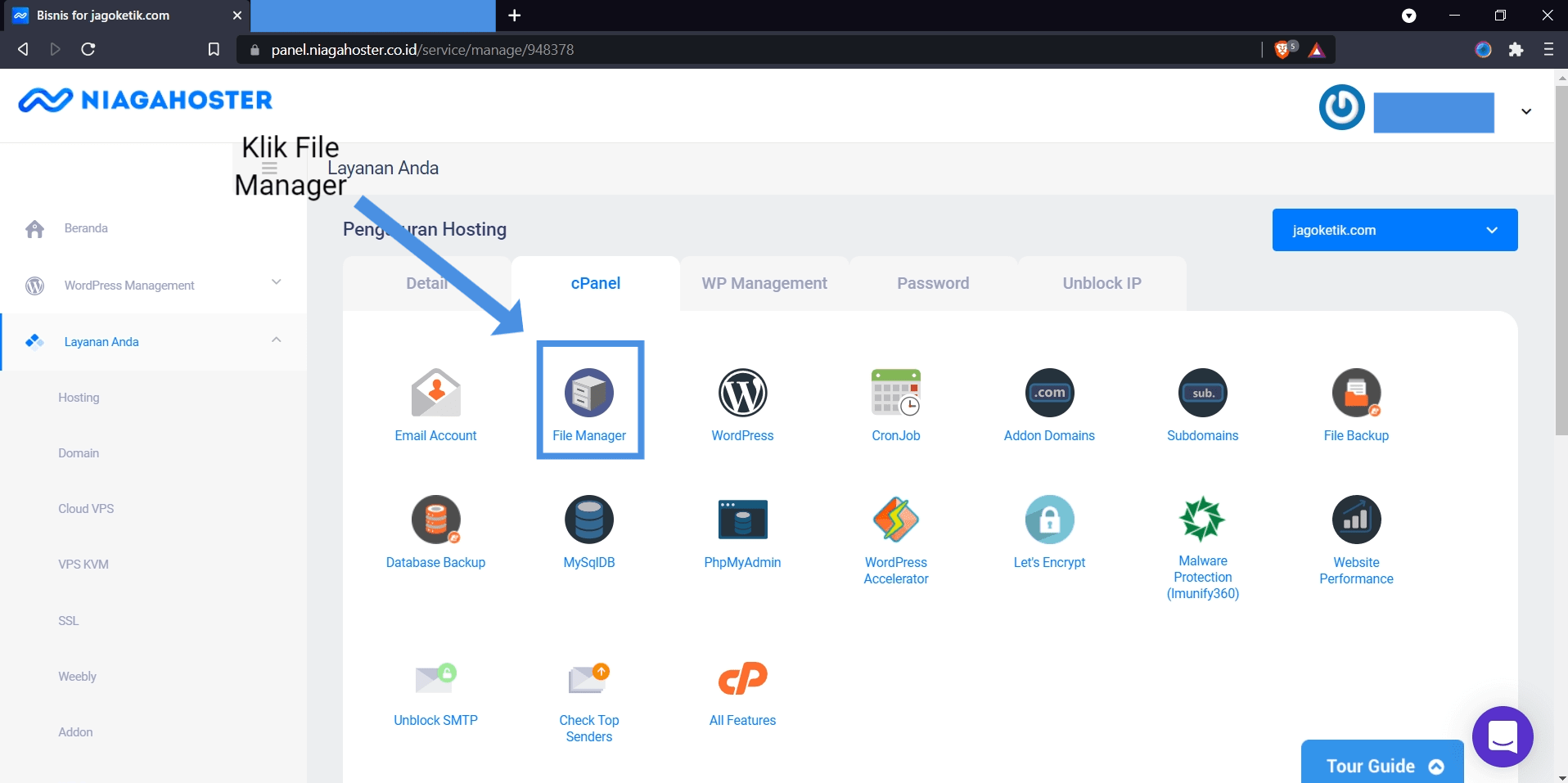
Task: Expand the WordPress Management sidebar menu
Action: pos(276,283)
